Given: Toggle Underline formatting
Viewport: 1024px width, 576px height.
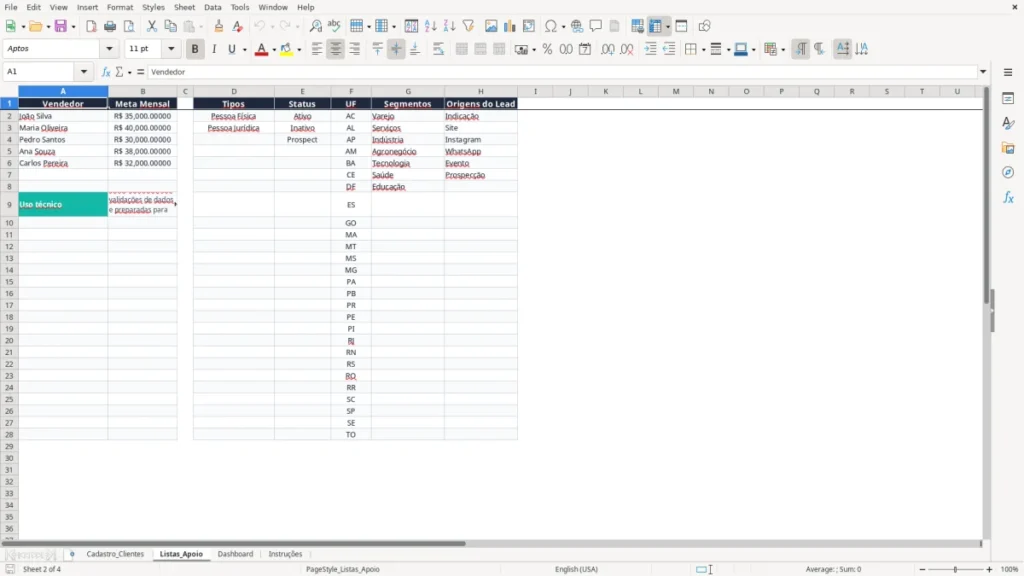Looking at the screenshot, I should coord(232,49).
